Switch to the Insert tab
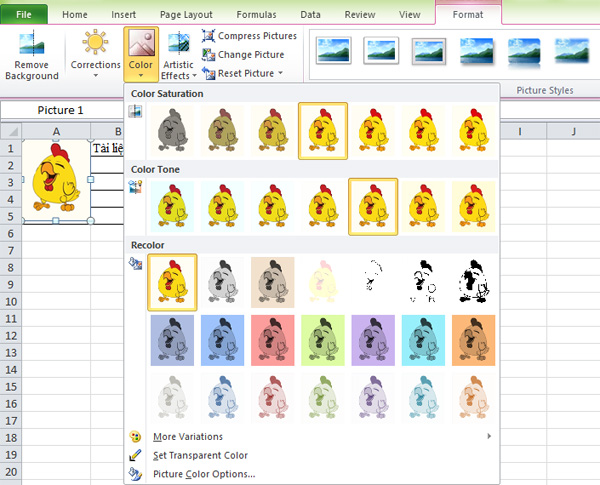The width and height of the screenshot is (600, 485). [124, 15]
